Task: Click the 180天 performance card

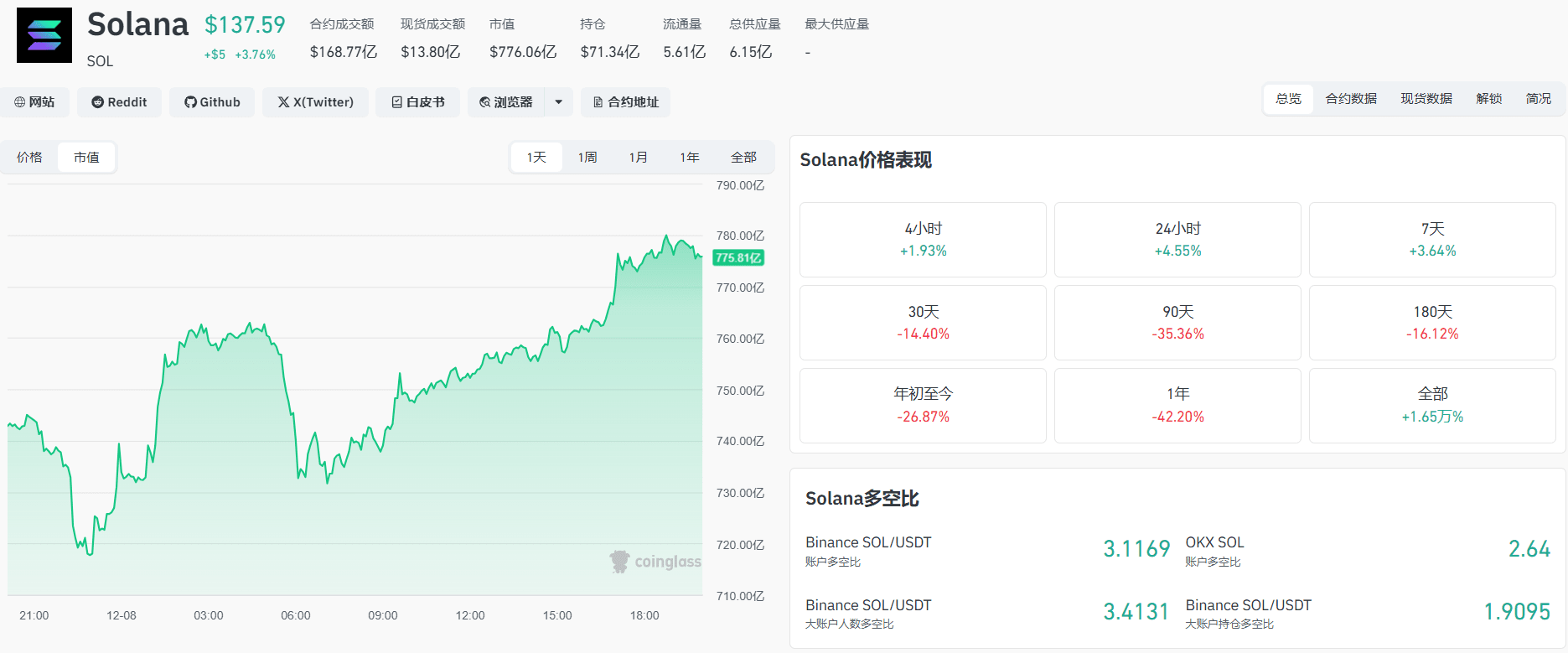Action: click(x=1432, y=323)
